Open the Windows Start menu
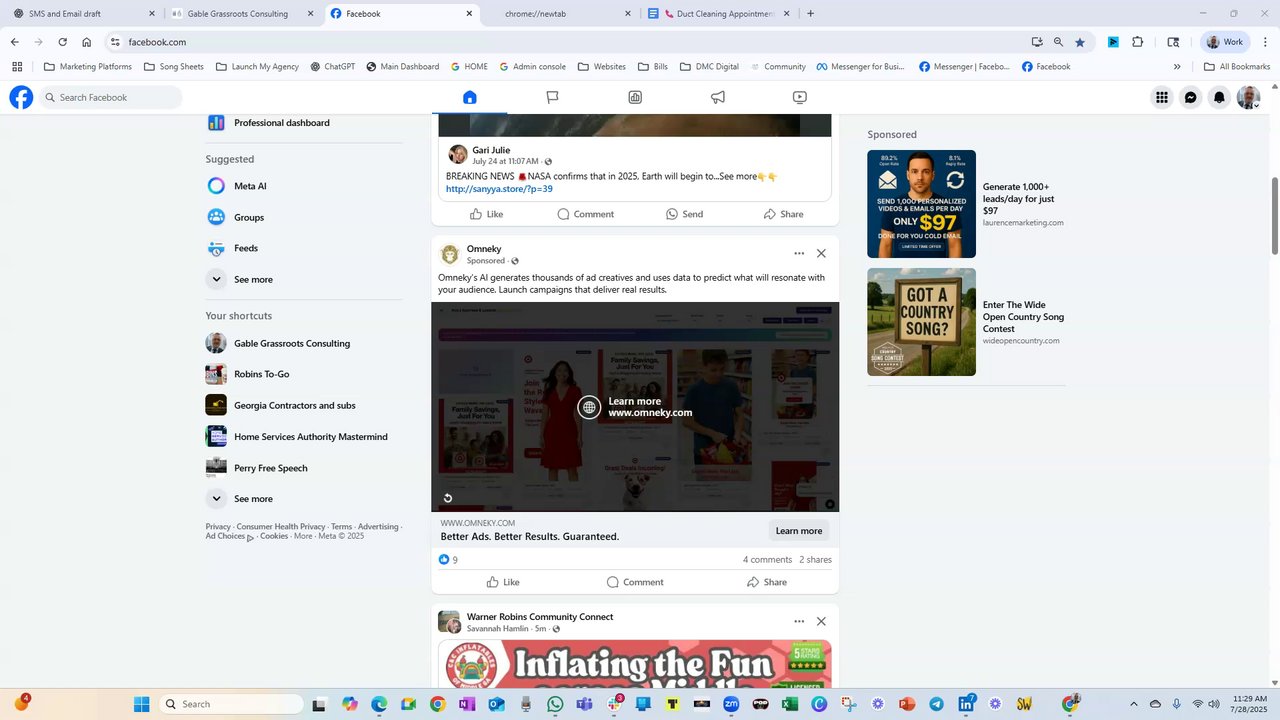This screenshot has height=720, width=1280. pos(142,704)
